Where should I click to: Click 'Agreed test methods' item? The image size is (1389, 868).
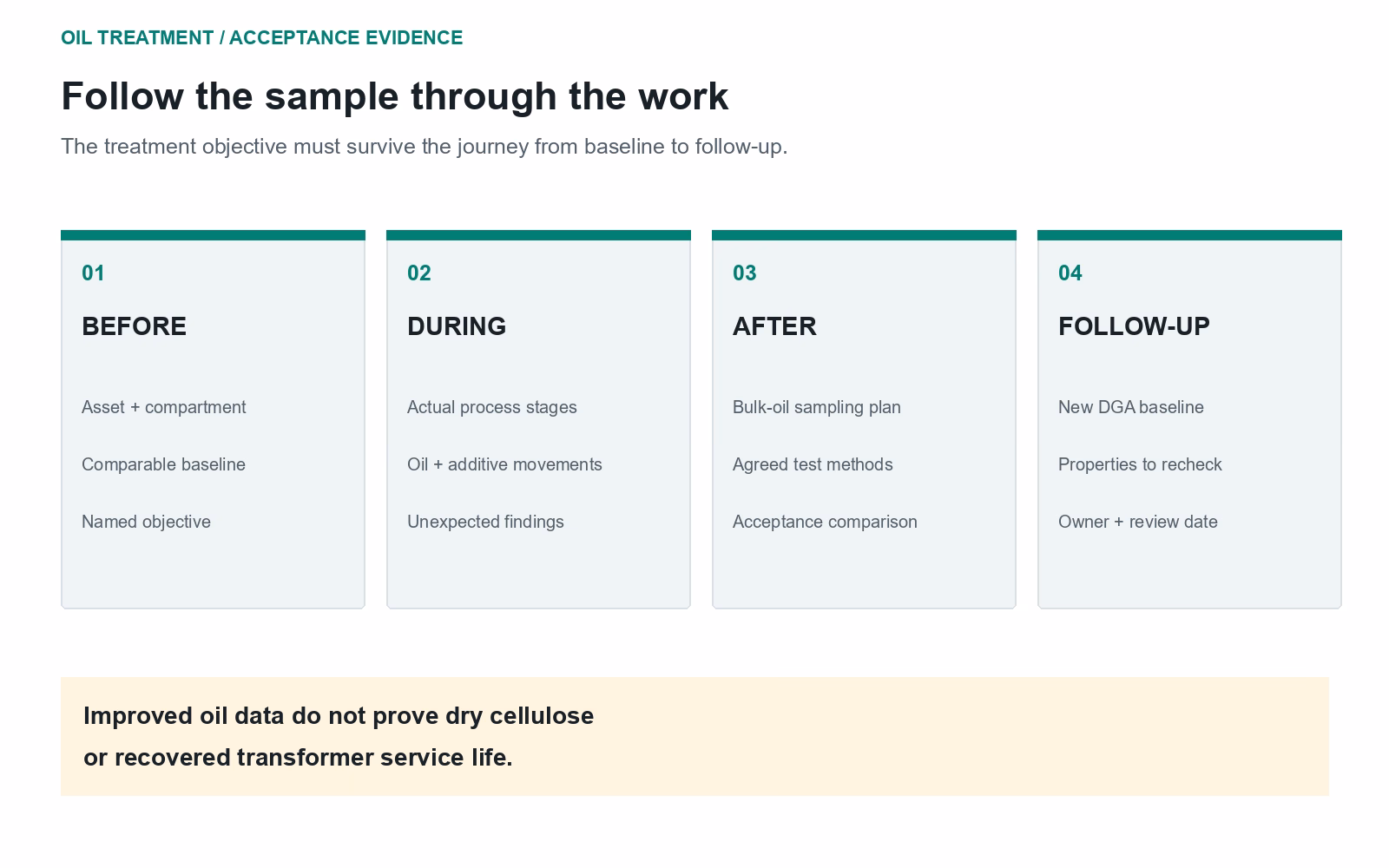coord(813,464)
